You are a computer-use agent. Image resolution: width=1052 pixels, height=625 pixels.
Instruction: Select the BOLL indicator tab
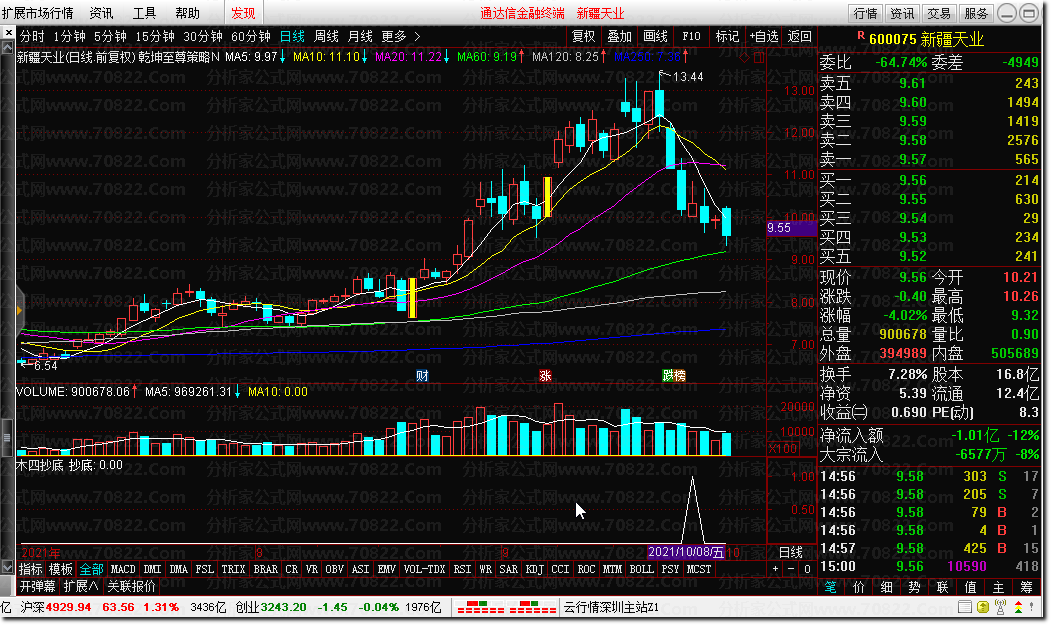[x=641, y=569]
